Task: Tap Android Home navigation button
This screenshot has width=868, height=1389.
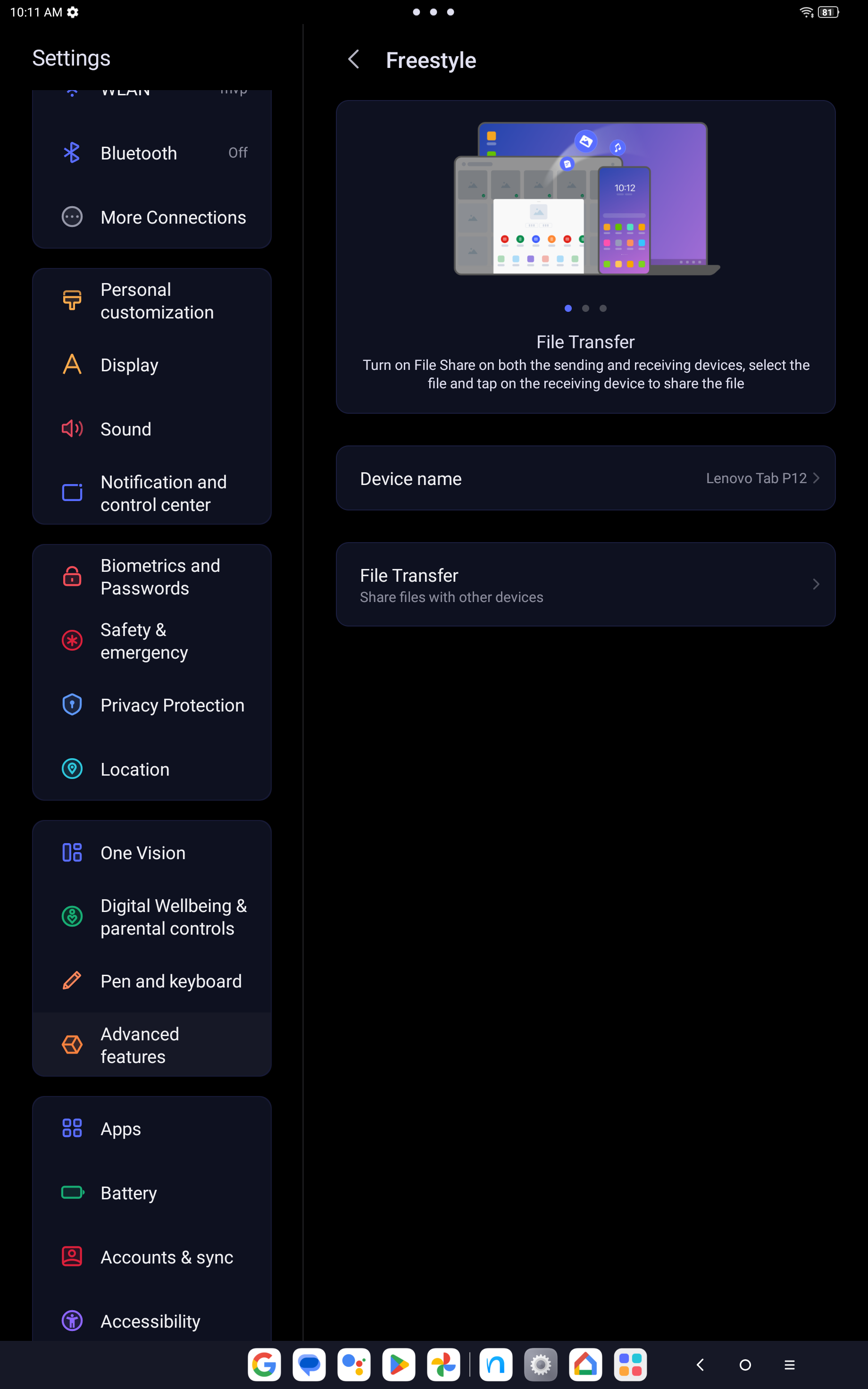Action: click(x=745, y=1365)
